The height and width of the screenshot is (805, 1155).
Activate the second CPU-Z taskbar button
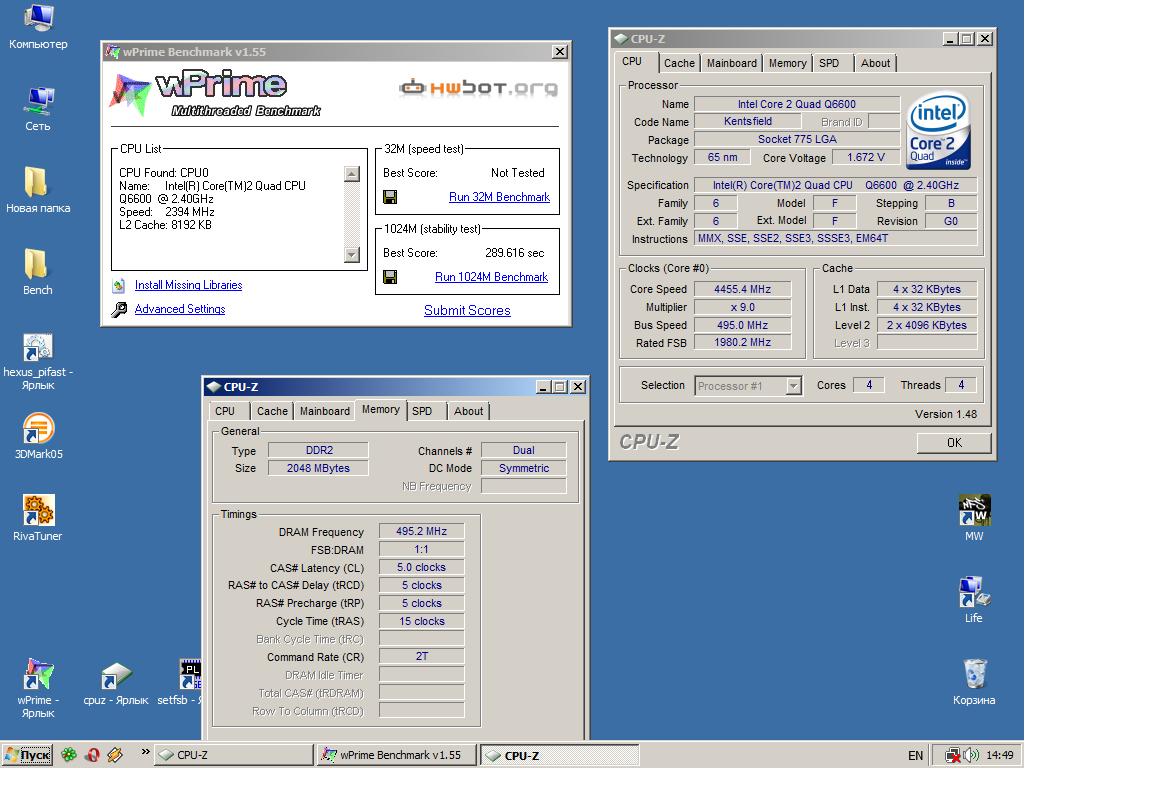[560, 755]
